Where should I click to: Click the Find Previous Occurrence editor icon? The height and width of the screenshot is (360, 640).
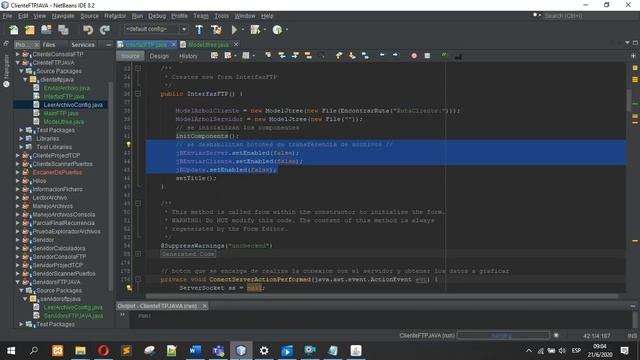tap(282, 56)
